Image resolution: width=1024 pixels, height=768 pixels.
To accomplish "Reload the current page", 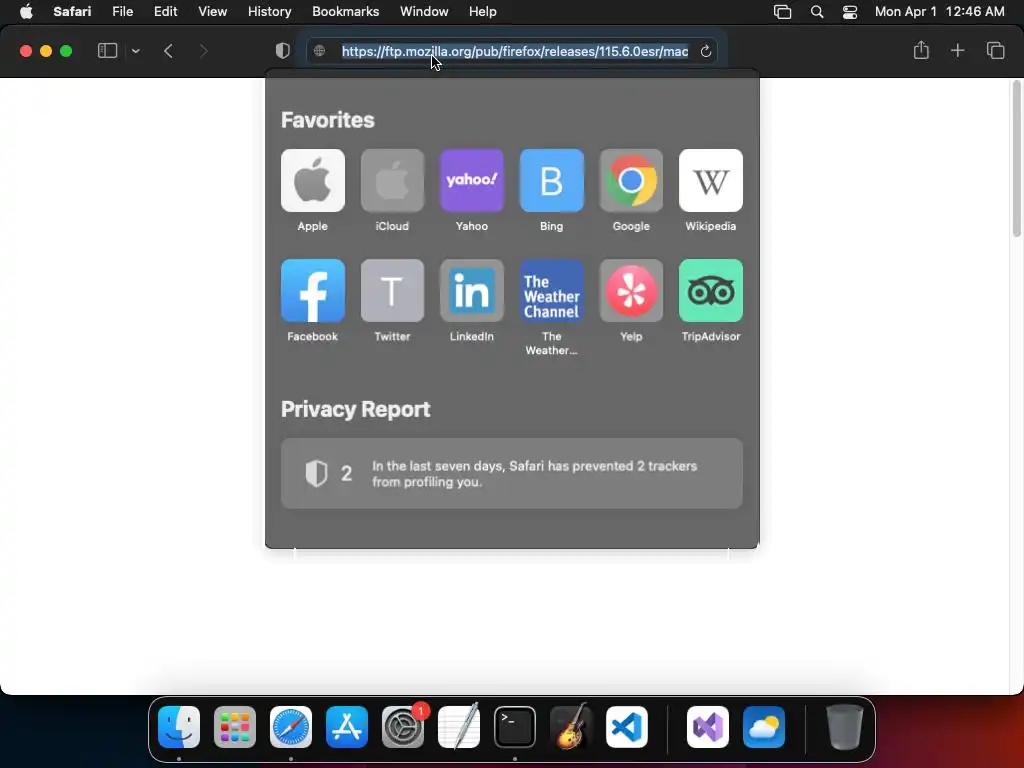I will point(705,51).
